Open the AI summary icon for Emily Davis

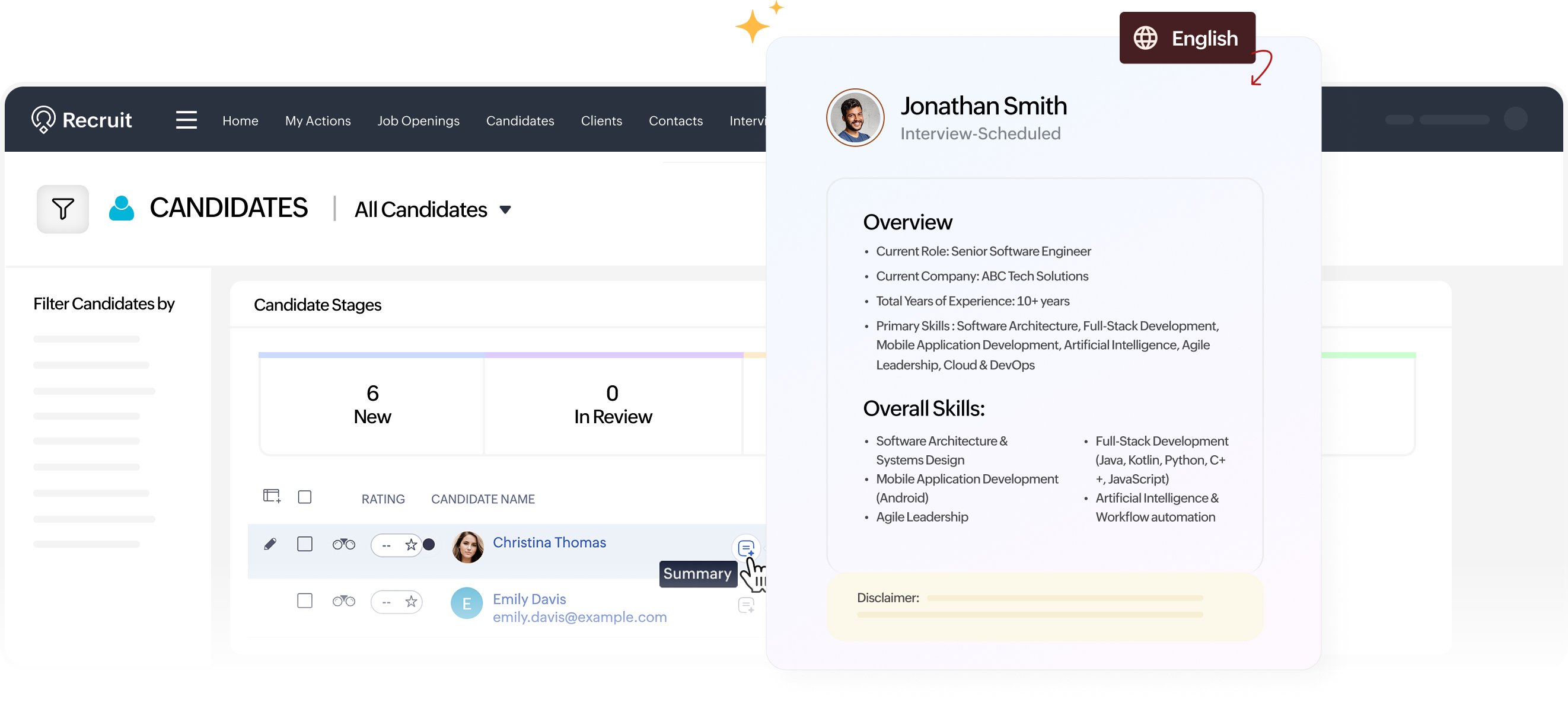click(745, 605)
